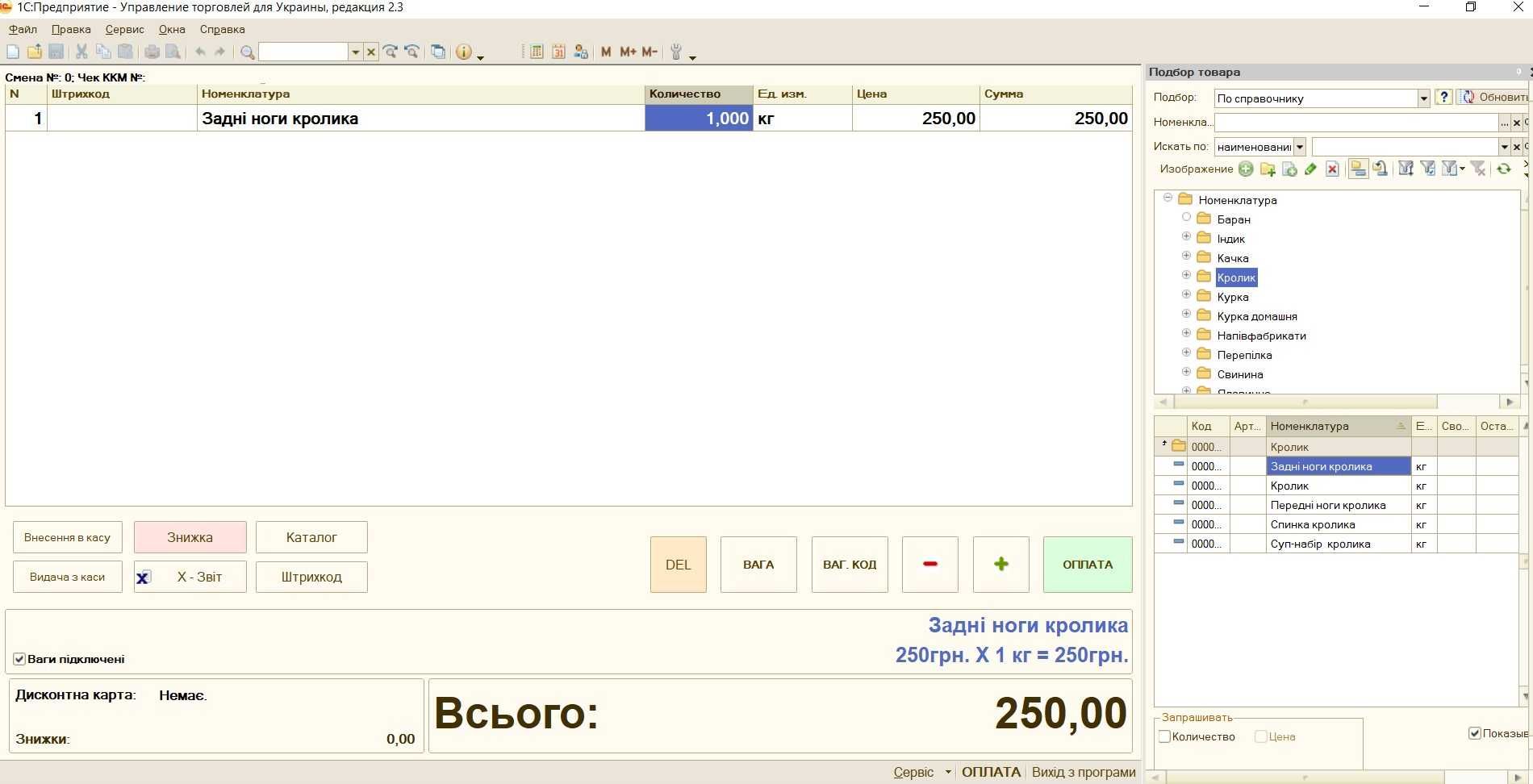Image resolution: width=1533 pixels, height=784 pixels.
Task: Open the Файл menu
Action: pos(23,29)
